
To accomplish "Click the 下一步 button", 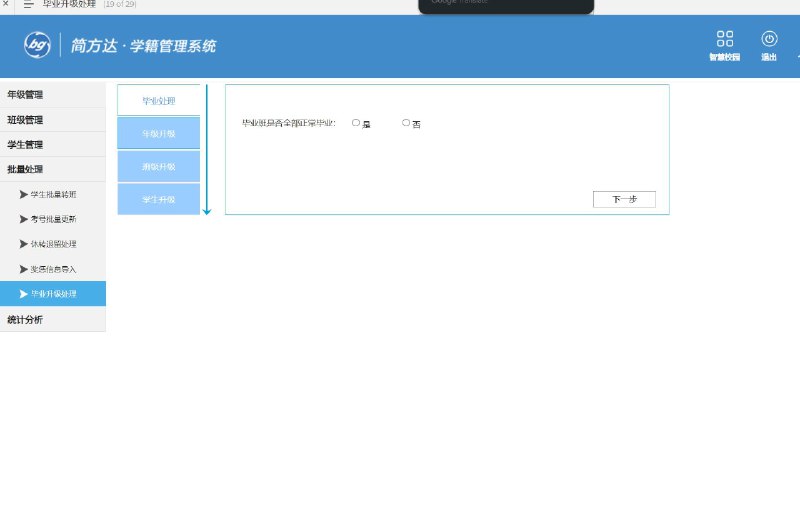I will (x=624, y=199).
